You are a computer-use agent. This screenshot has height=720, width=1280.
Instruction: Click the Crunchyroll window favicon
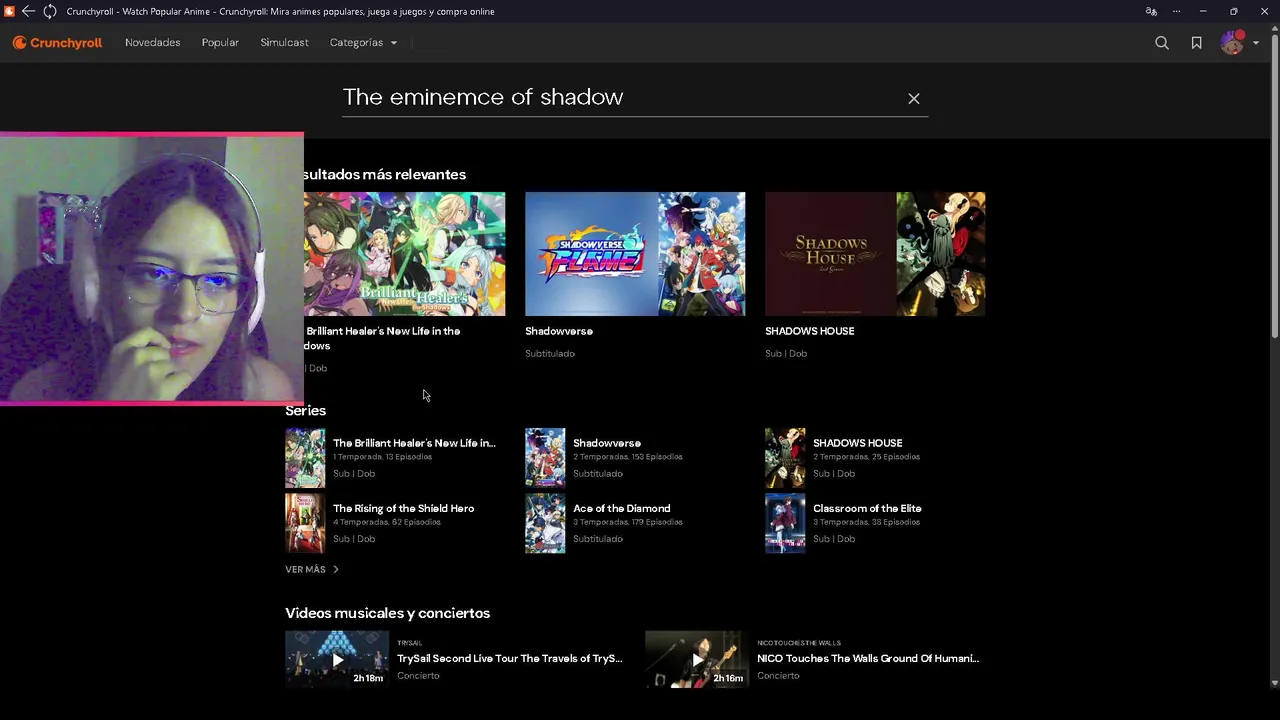(9, 11)
